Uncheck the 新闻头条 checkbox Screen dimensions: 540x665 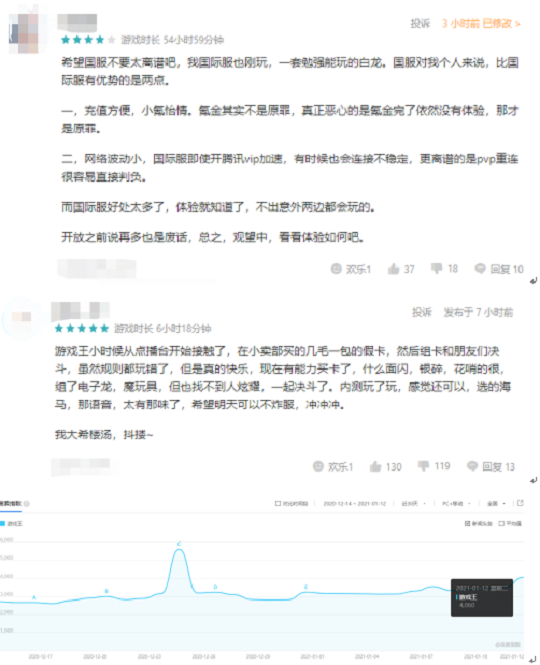467,523
